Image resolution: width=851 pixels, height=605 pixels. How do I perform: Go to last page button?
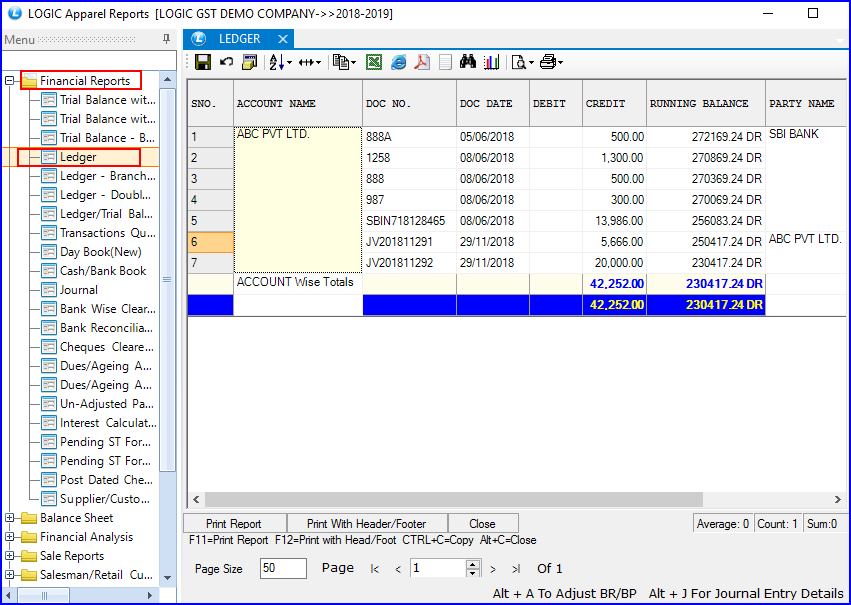coord(516,569)
